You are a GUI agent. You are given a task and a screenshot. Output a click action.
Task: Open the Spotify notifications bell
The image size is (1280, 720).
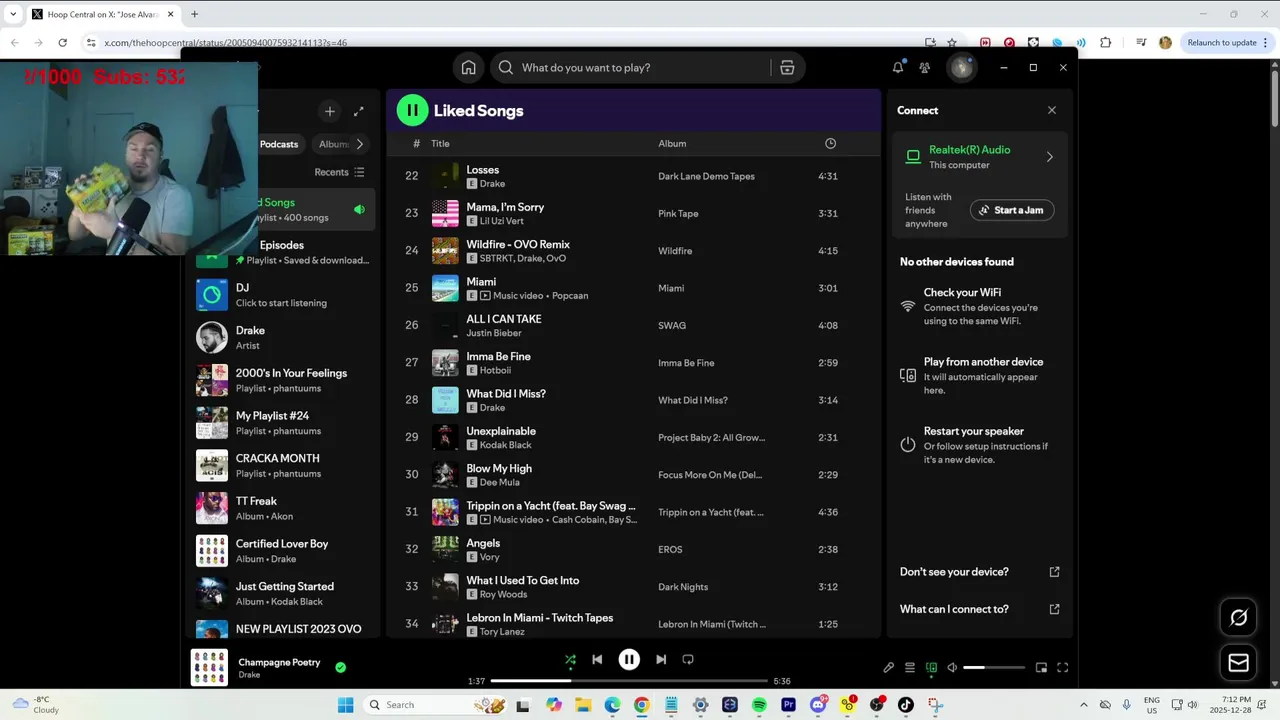(x=898, y=68)
